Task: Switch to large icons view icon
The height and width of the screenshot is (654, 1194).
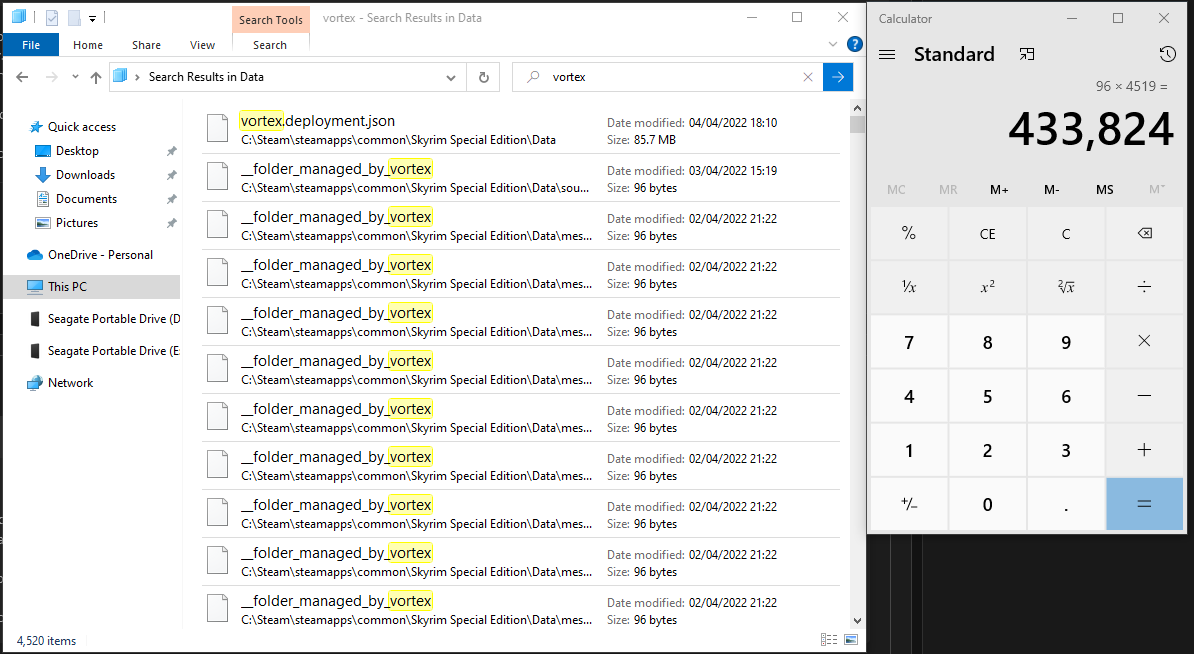Action: [851, 640]
